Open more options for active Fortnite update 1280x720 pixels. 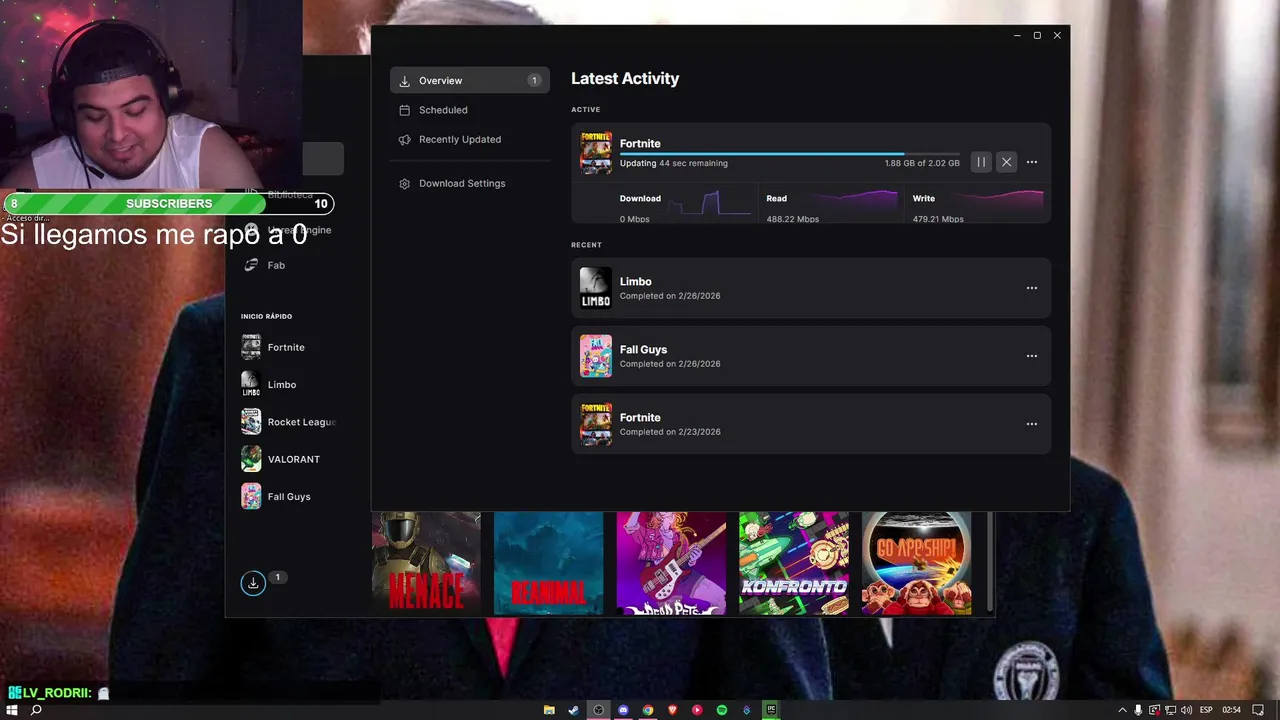(1032, 162)
